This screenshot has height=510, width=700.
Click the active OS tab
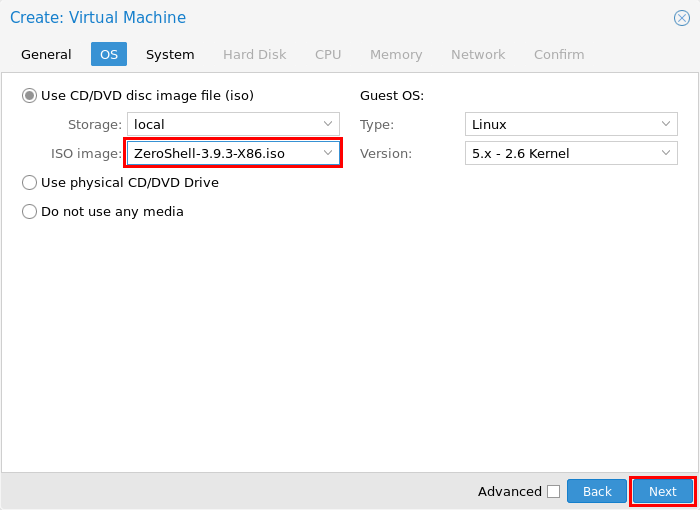tap(109, 54)
